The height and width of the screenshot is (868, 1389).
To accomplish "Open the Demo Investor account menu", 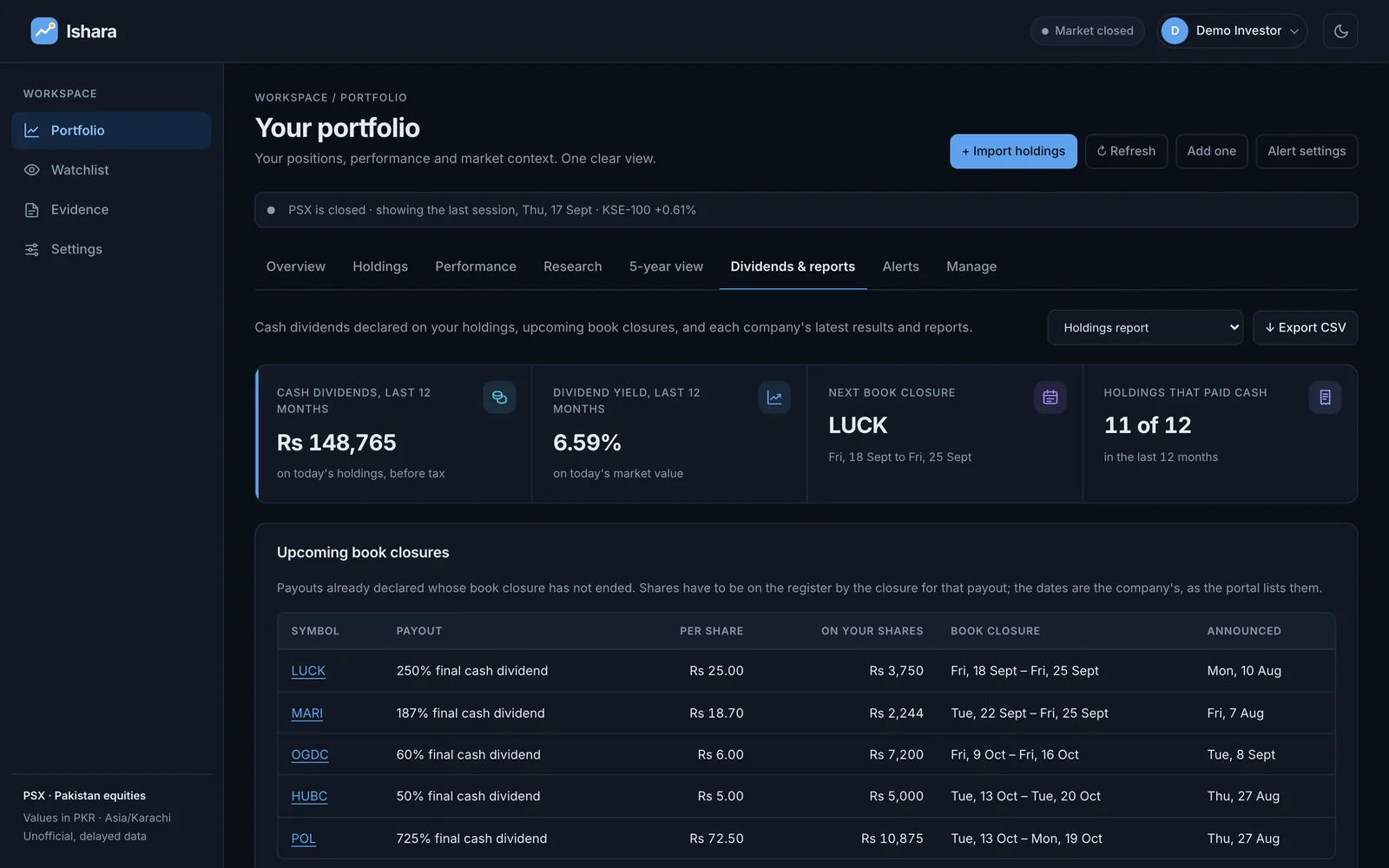I will [x=1232, y=31].
